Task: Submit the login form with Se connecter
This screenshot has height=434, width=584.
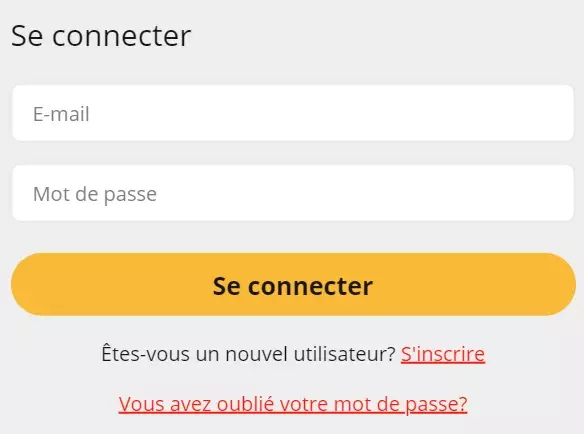Action: pyautogui.click(x=293, y=284)
